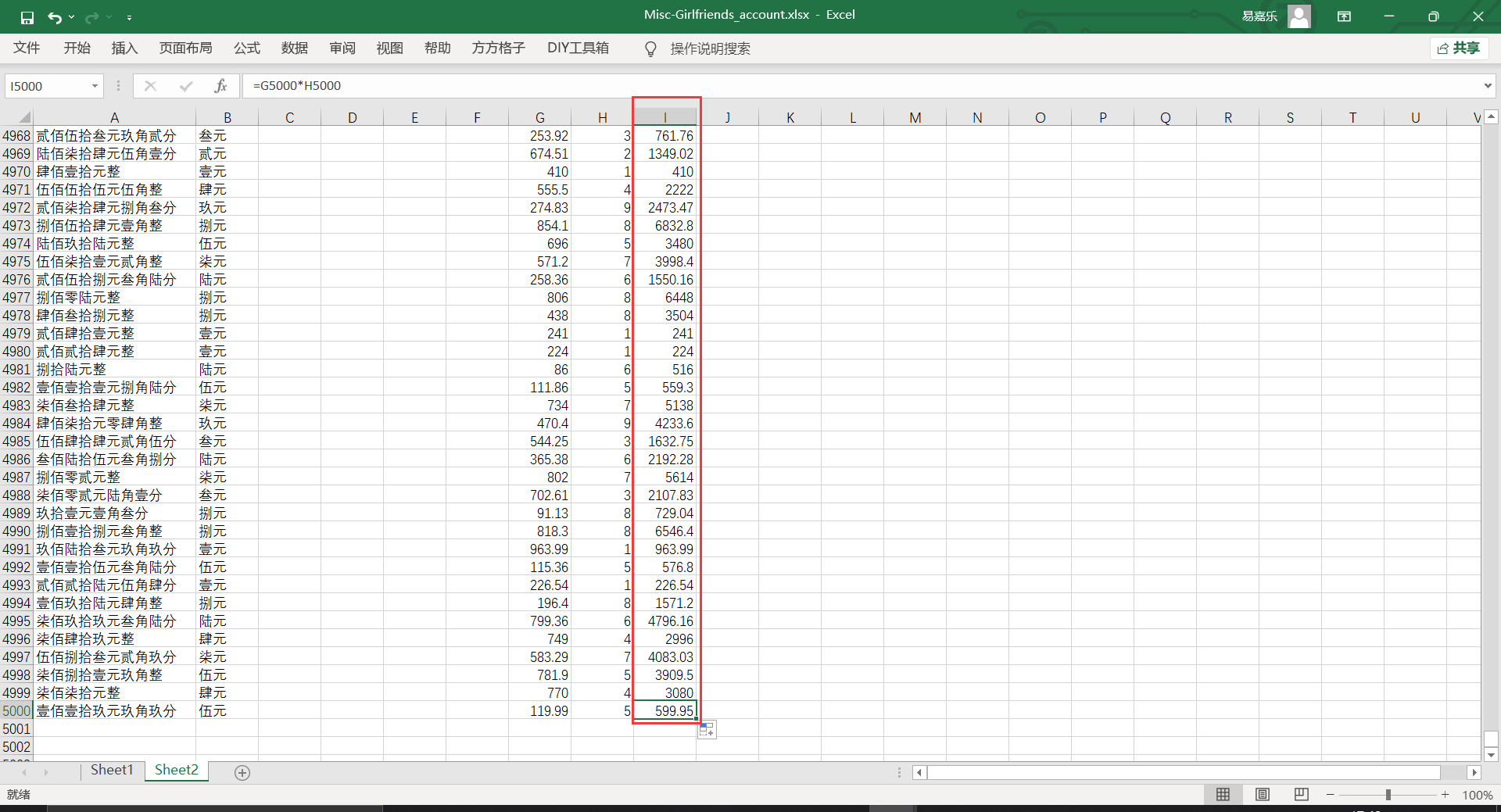Click the zoom slider handle

tap(1388, 795)
